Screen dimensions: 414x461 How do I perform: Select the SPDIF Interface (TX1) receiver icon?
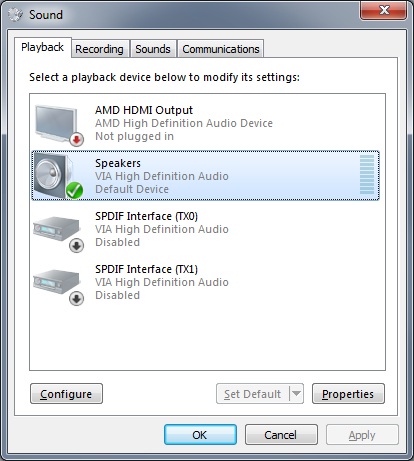57,282
